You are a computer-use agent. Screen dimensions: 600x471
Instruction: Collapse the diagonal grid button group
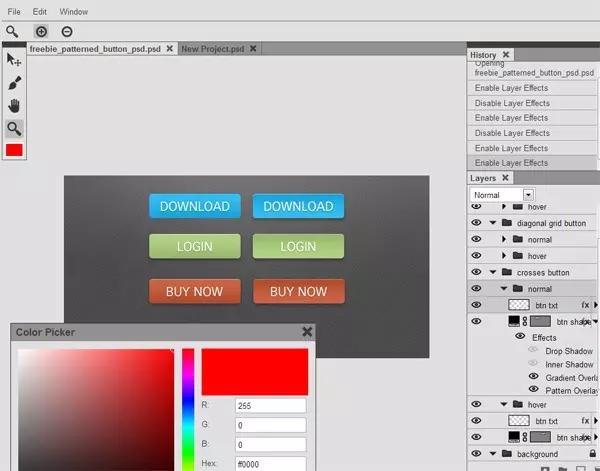(493, 223)
